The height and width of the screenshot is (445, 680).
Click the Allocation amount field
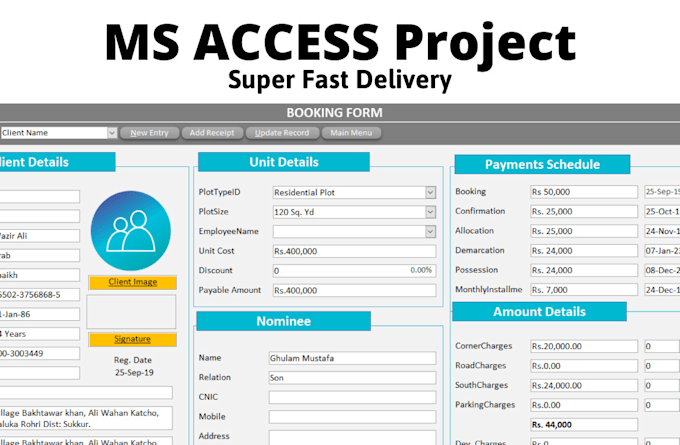(x=584, y=231)
